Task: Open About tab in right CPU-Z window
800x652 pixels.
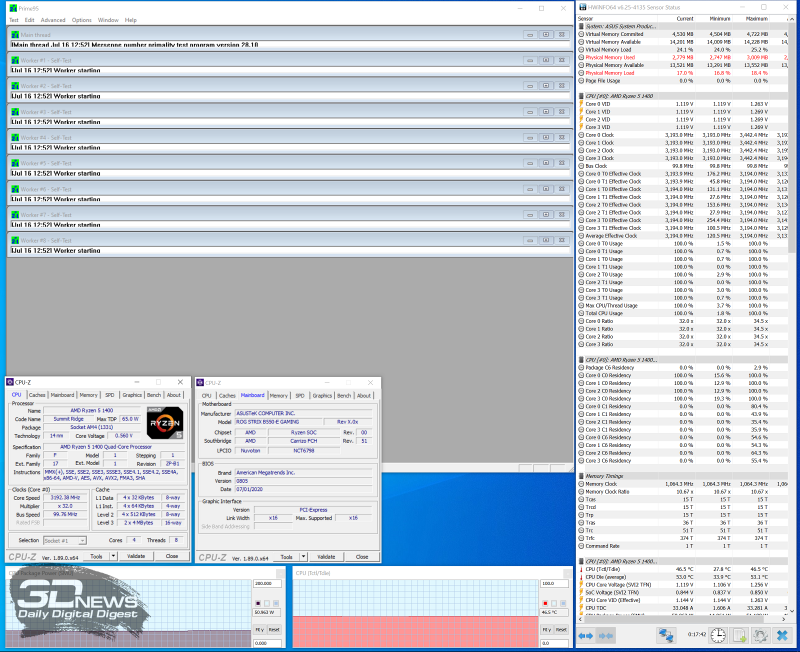Action: [x=364, y=395]
